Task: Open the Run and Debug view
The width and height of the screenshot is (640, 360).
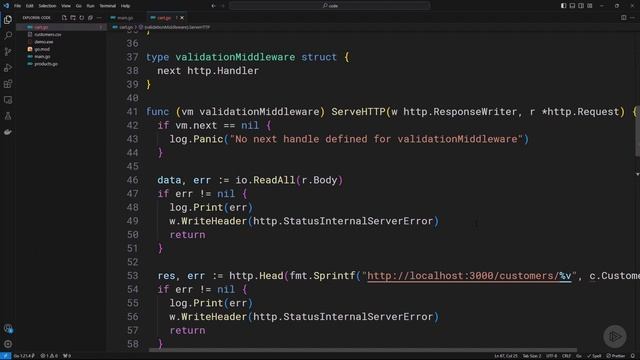Action: [x=8, y=68]
